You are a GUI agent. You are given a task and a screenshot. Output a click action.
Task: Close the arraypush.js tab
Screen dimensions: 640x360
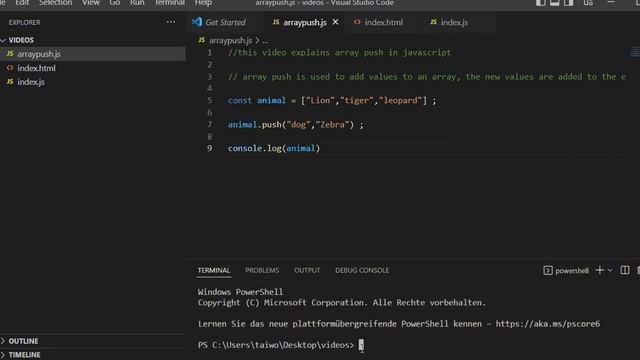pos(336,22)
